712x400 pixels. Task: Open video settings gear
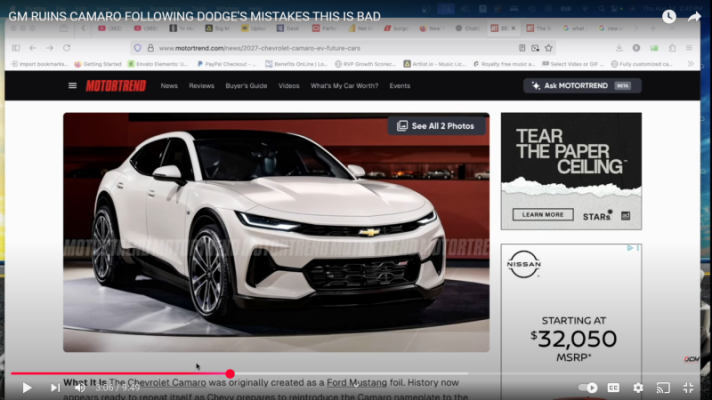point(638,388)
